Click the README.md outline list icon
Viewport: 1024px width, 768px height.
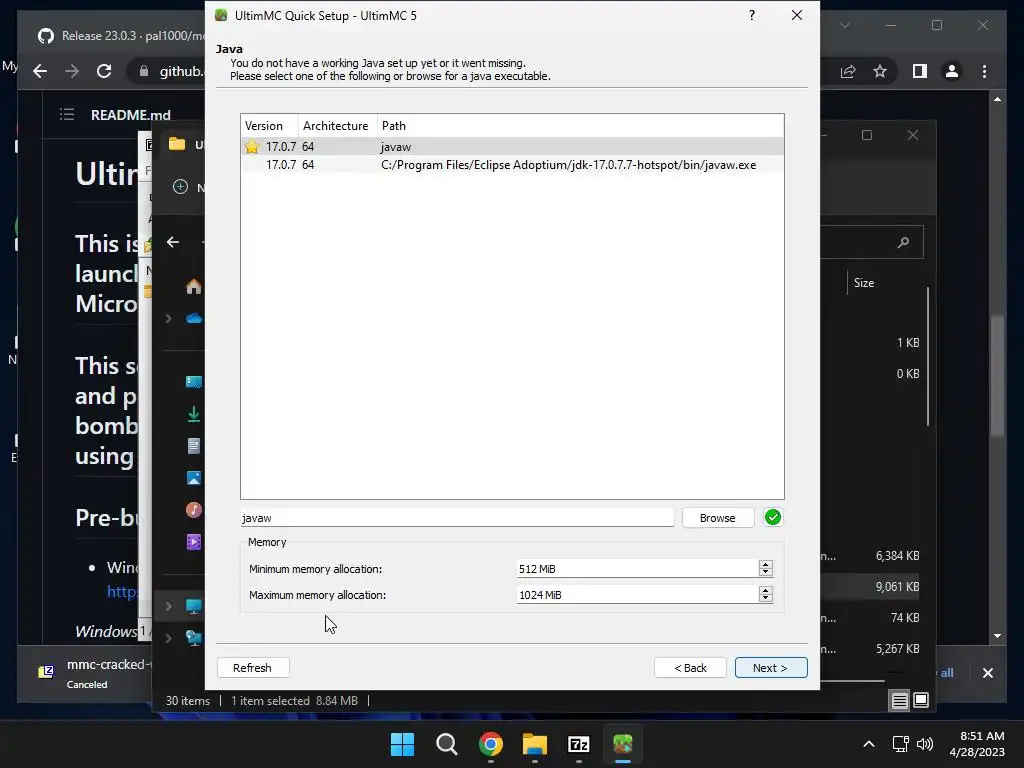coord(67,115)
